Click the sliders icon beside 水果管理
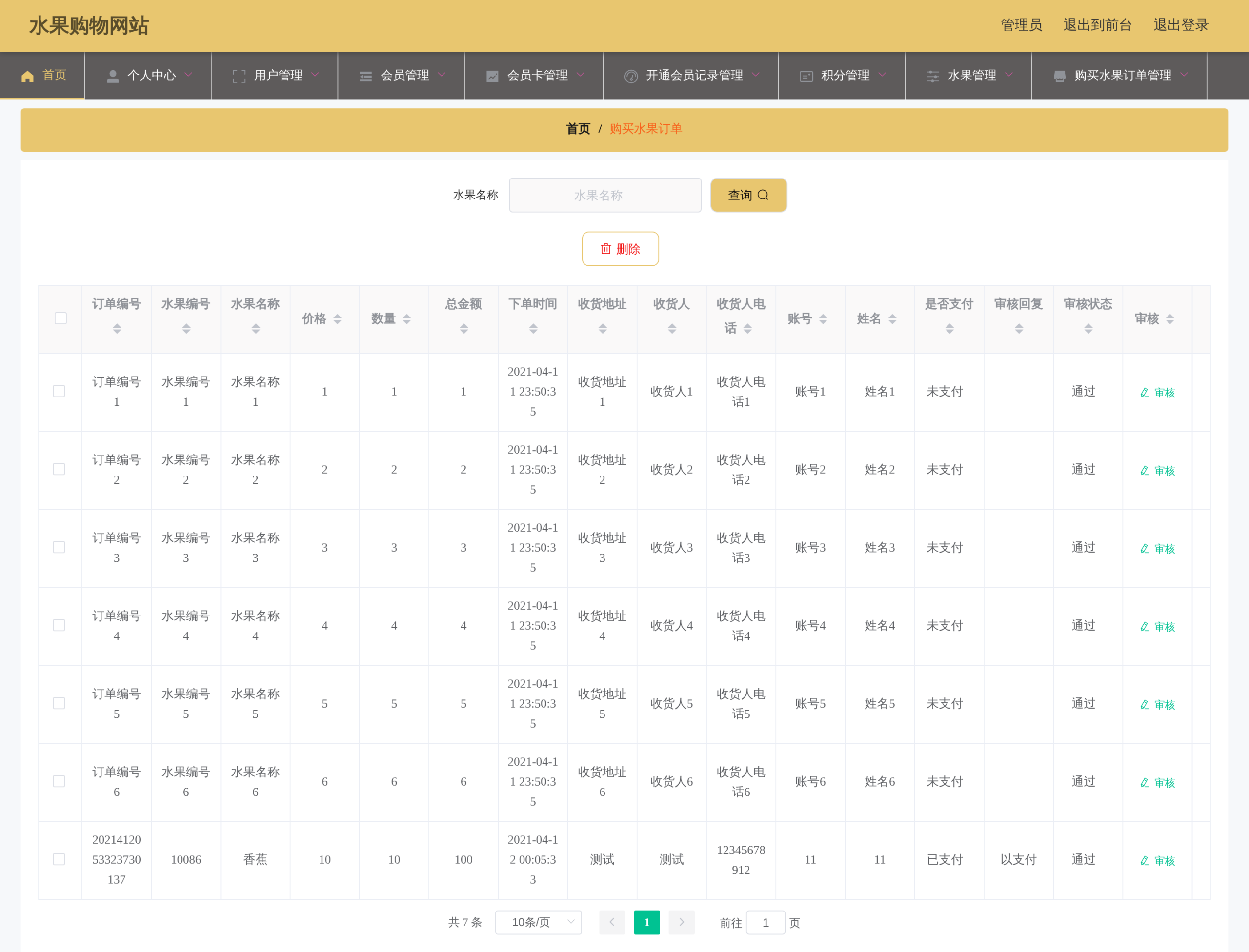The width and height of the screenshot is (1249, 952). [933, 76]
